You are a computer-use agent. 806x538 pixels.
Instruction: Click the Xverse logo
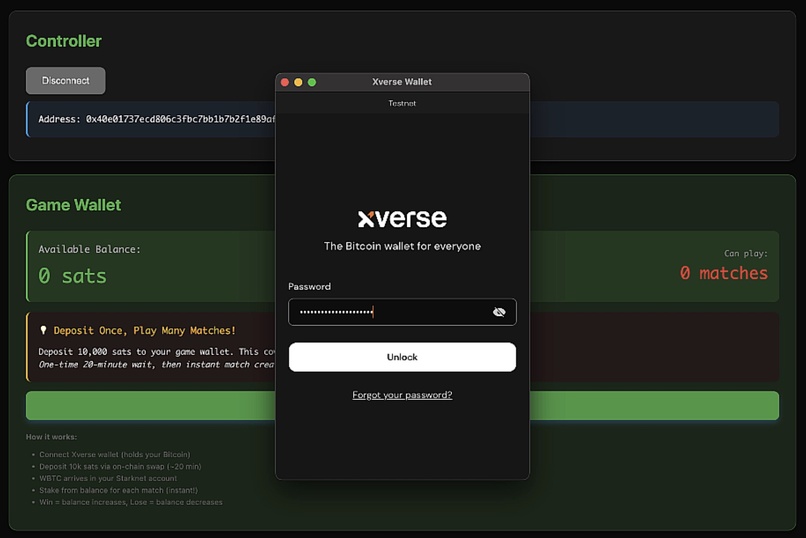[402, 218]
